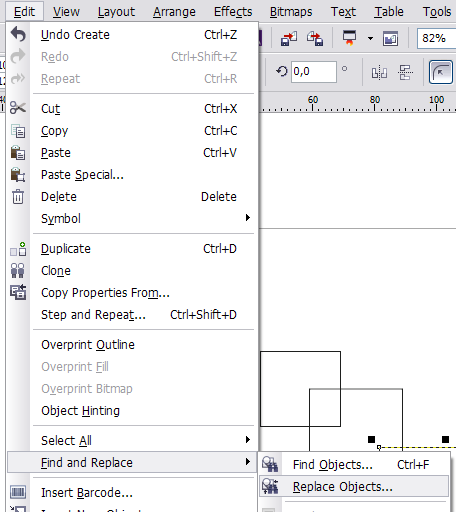Click the Undo arrow icon
Viewport: 456px width, 512px height.
click(x=18, y=34)
